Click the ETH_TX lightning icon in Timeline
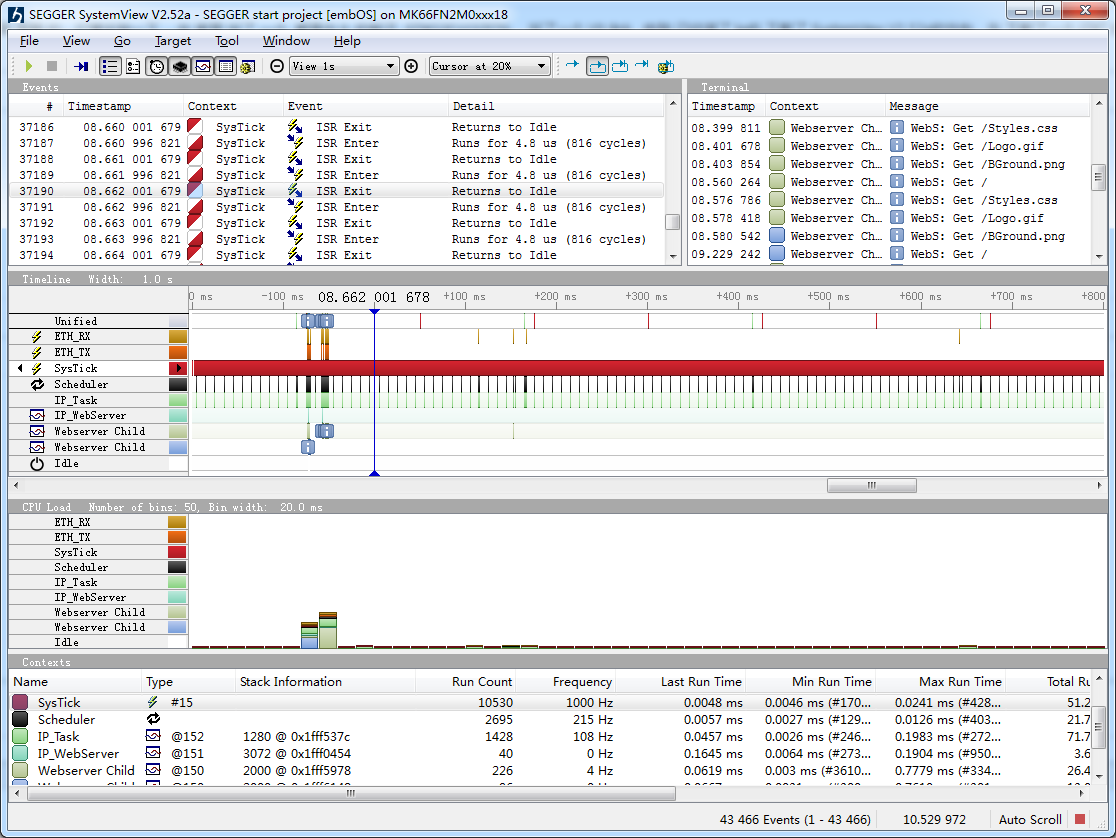 pyautogui.click(x=36, y=352)
